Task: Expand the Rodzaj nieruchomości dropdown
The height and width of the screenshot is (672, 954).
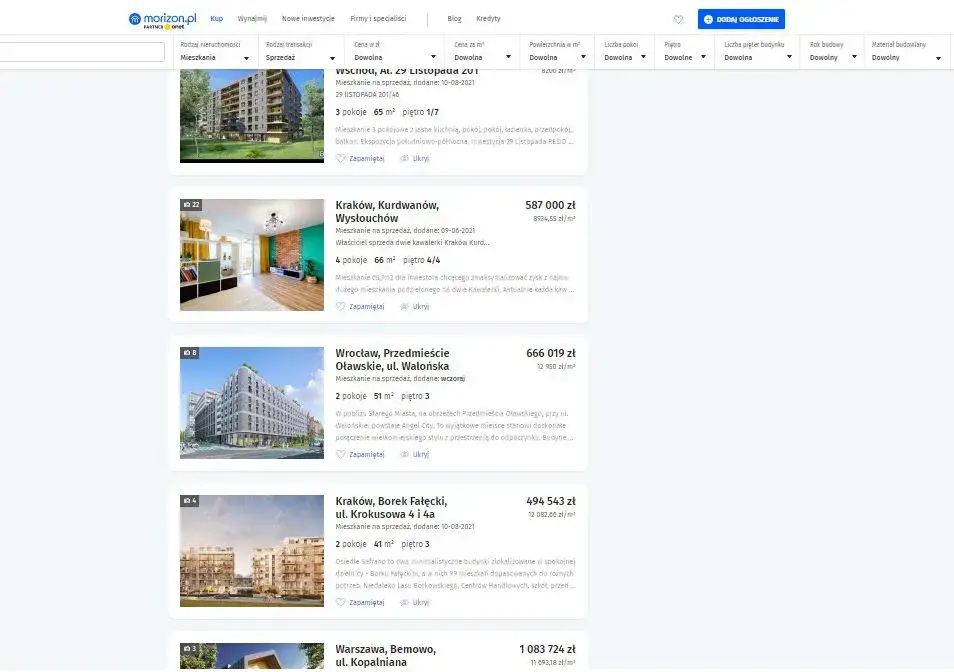Action: point(215,52)
